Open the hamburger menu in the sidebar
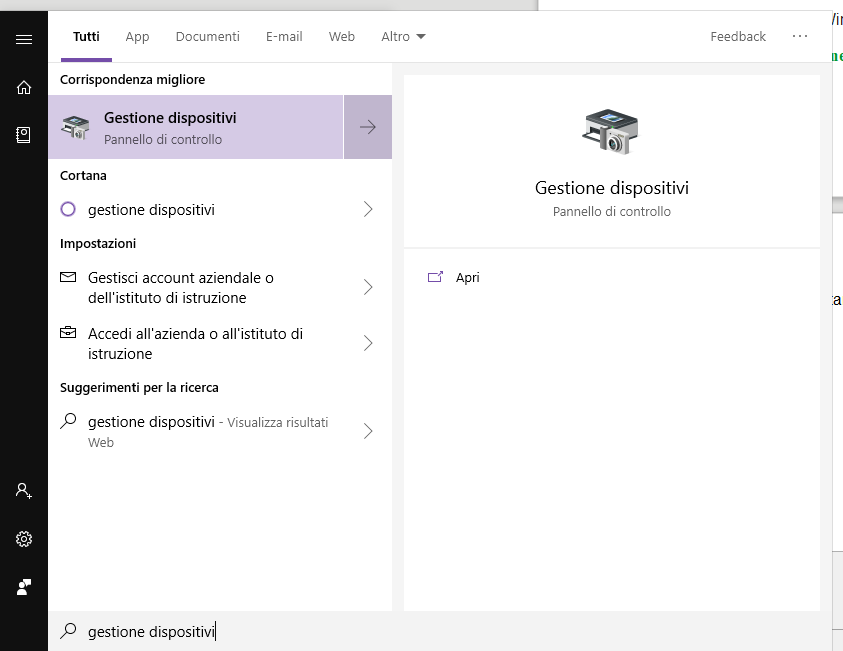 tap(24, 39)
